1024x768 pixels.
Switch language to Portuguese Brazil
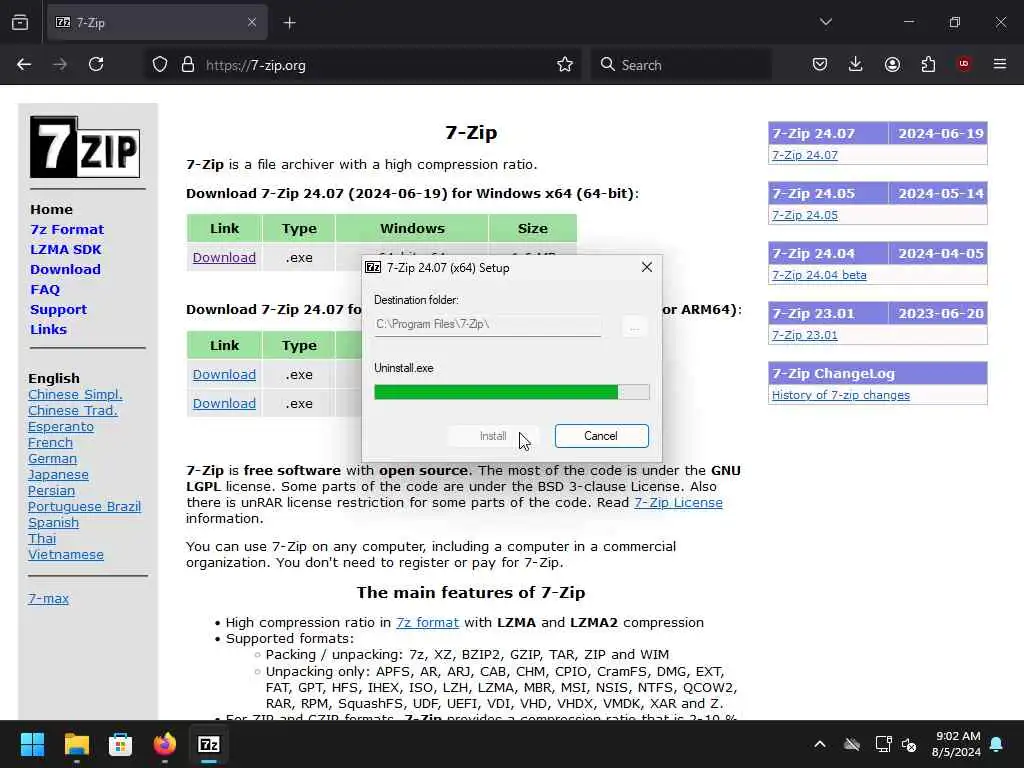84,507
